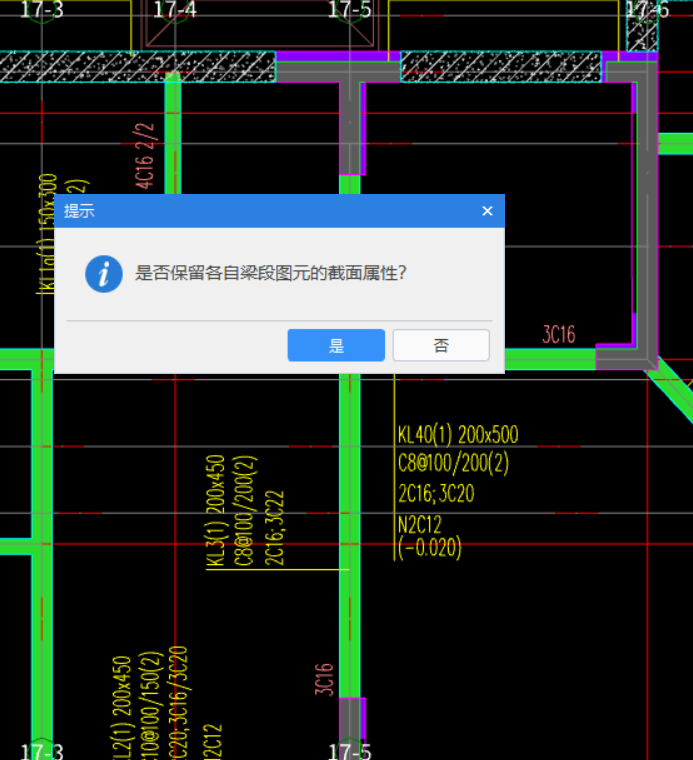Click the horizontal red 3C16 label
Viewport: 693px width, 760px height.
point(559,335)
